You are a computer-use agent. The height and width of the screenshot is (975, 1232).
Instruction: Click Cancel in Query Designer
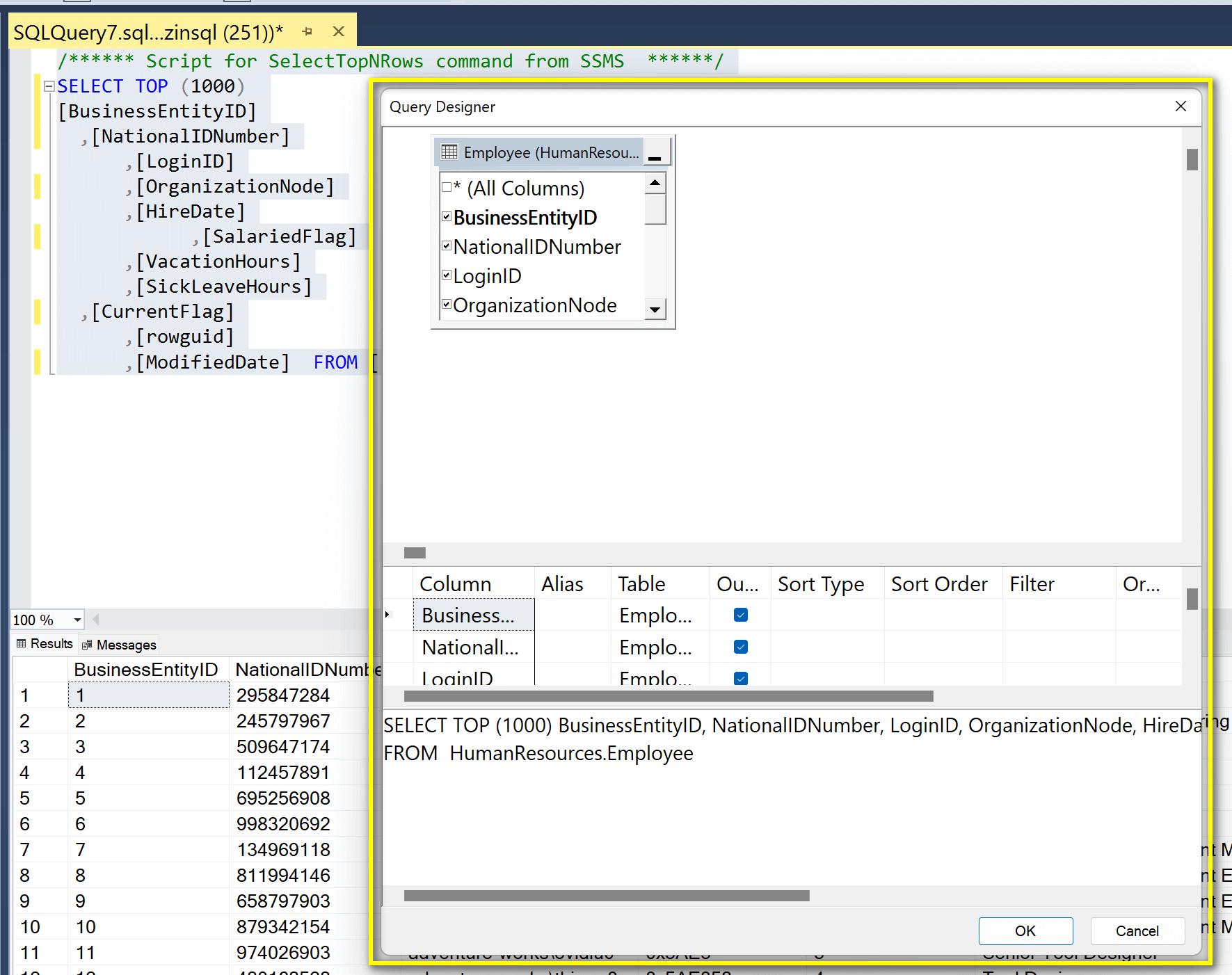point(1137,930)
